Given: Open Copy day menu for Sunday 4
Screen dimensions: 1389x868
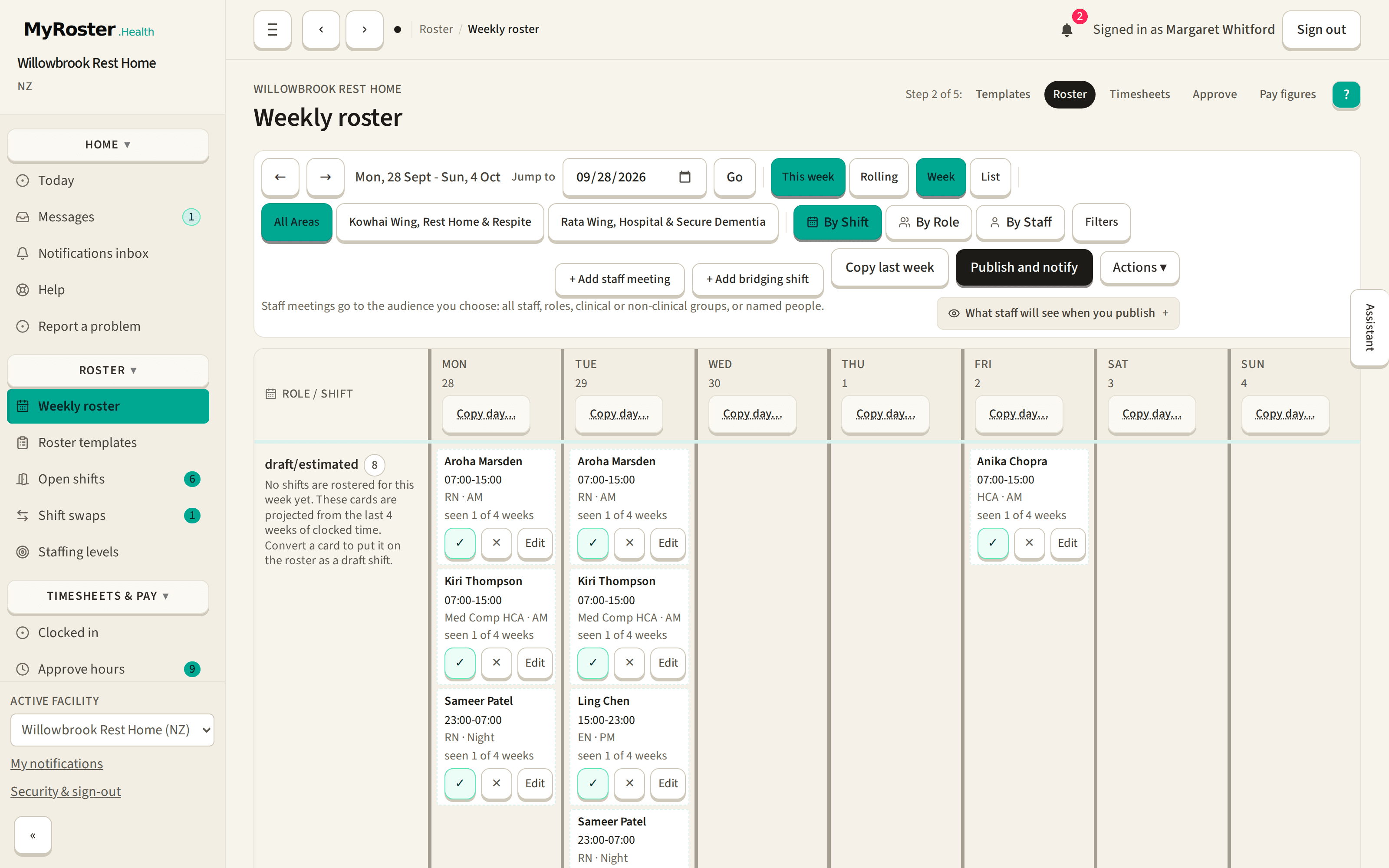Looking at the screenshot, I should (x=1284, y=414).
